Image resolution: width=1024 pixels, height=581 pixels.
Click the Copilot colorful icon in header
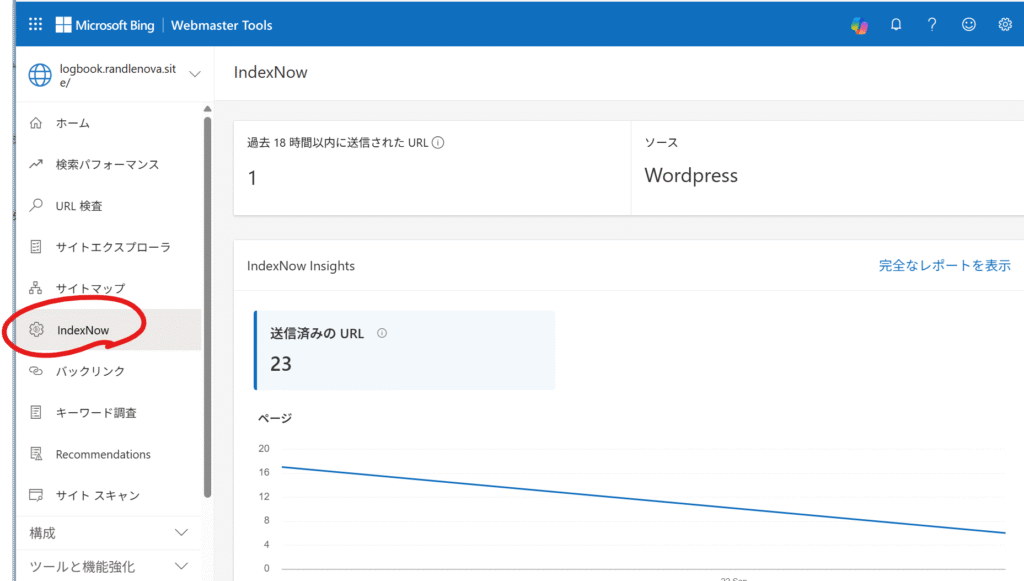tap(859, 25)
